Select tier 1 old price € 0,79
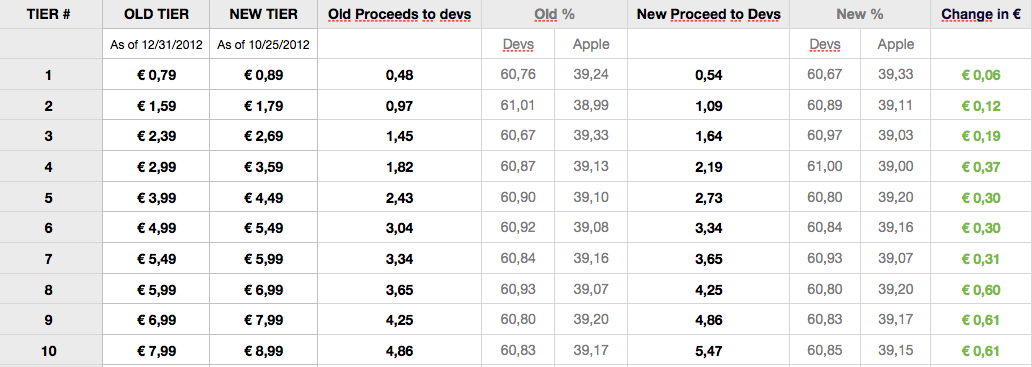Viewport: 1032px width, 367px height. tap(156, 75)
